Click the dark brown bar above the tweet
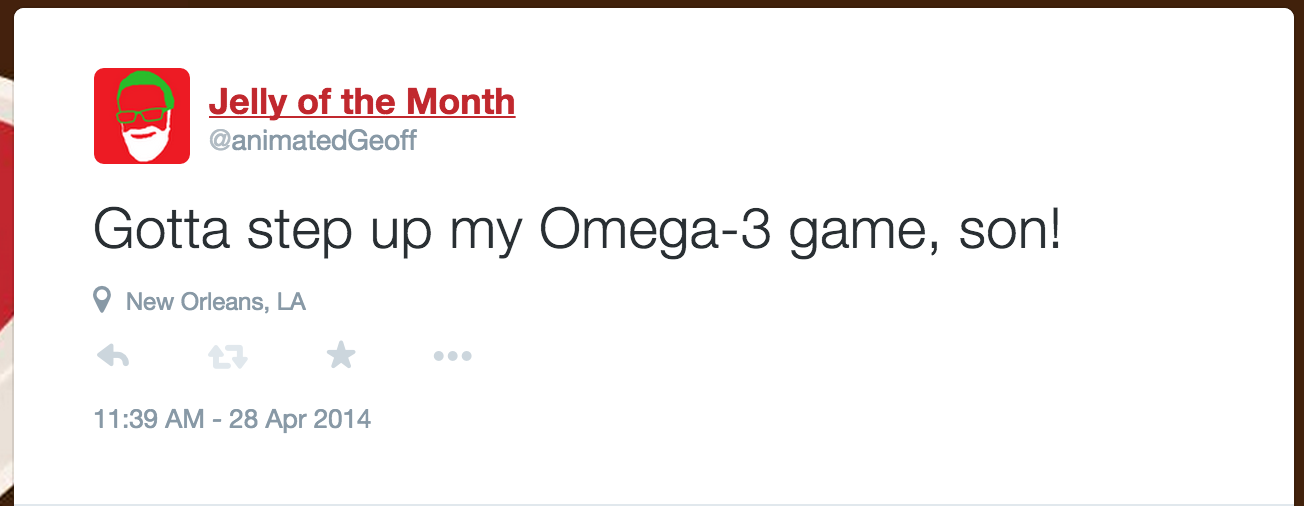 (650, 3)
